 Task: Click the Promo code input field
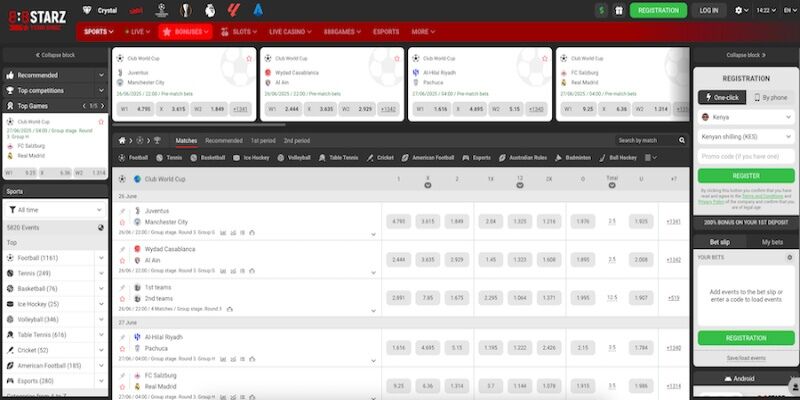[746, 156]
